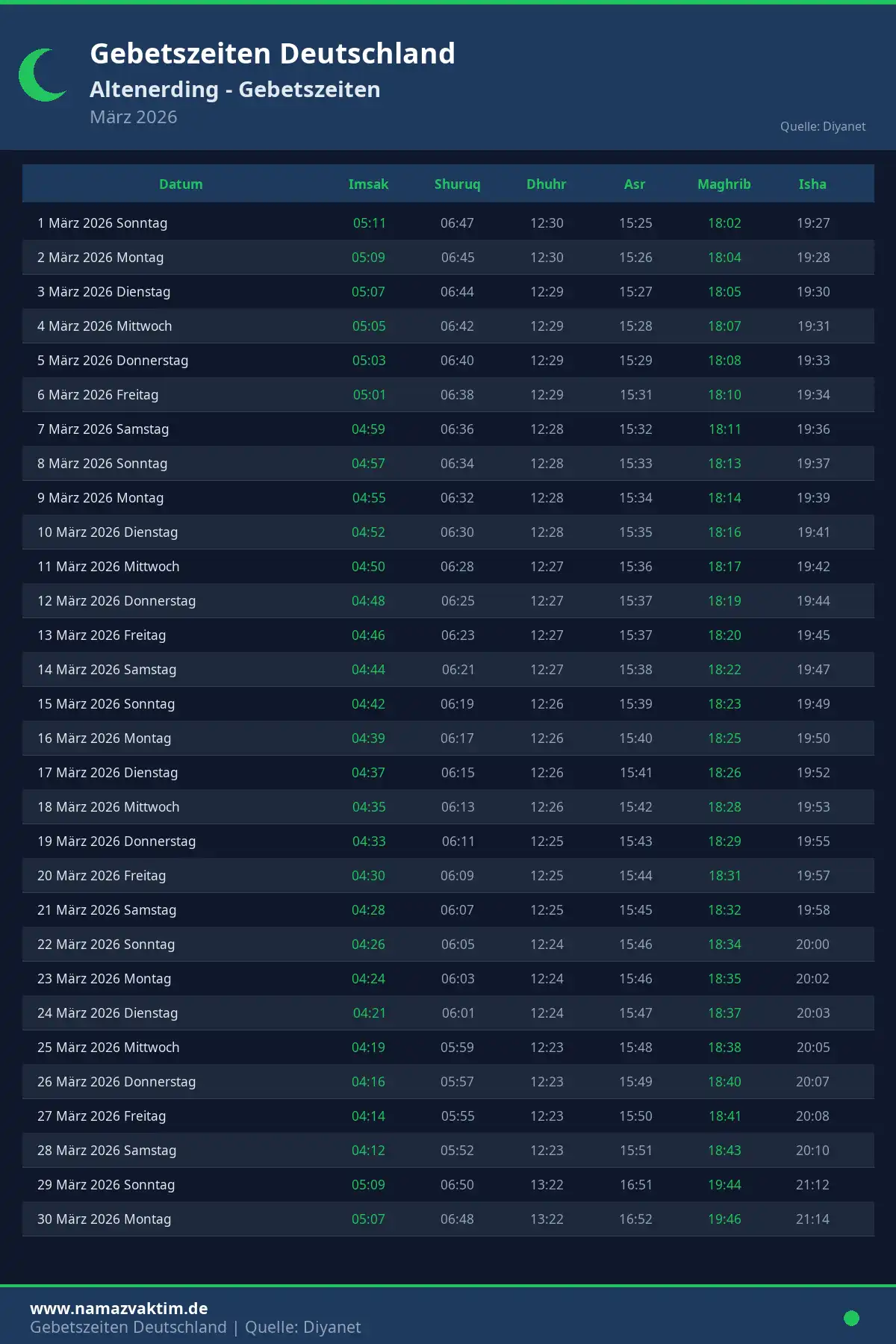Select the Imsak column header

pos(368,184)
